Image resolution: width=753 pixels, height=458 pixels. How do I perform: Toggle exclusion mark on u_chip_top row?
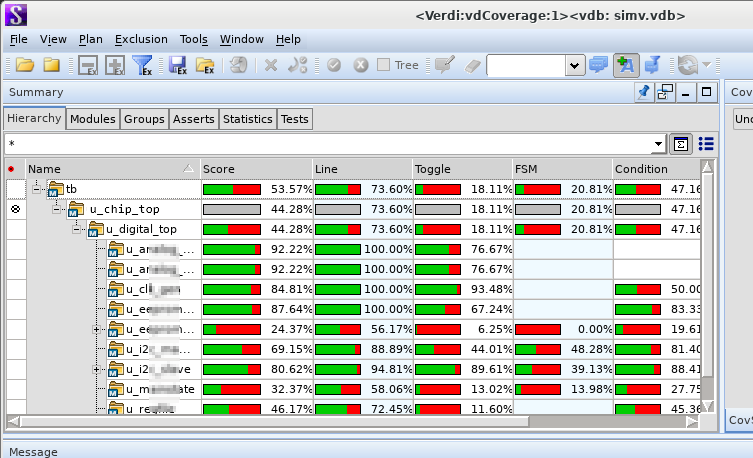tap(14, 209)
